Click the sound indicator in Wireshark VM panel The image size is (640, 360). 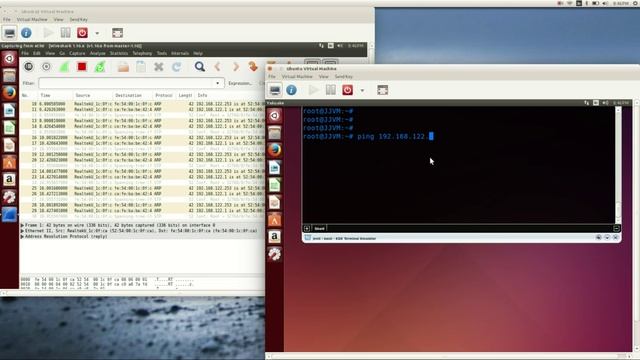(340, 46)
